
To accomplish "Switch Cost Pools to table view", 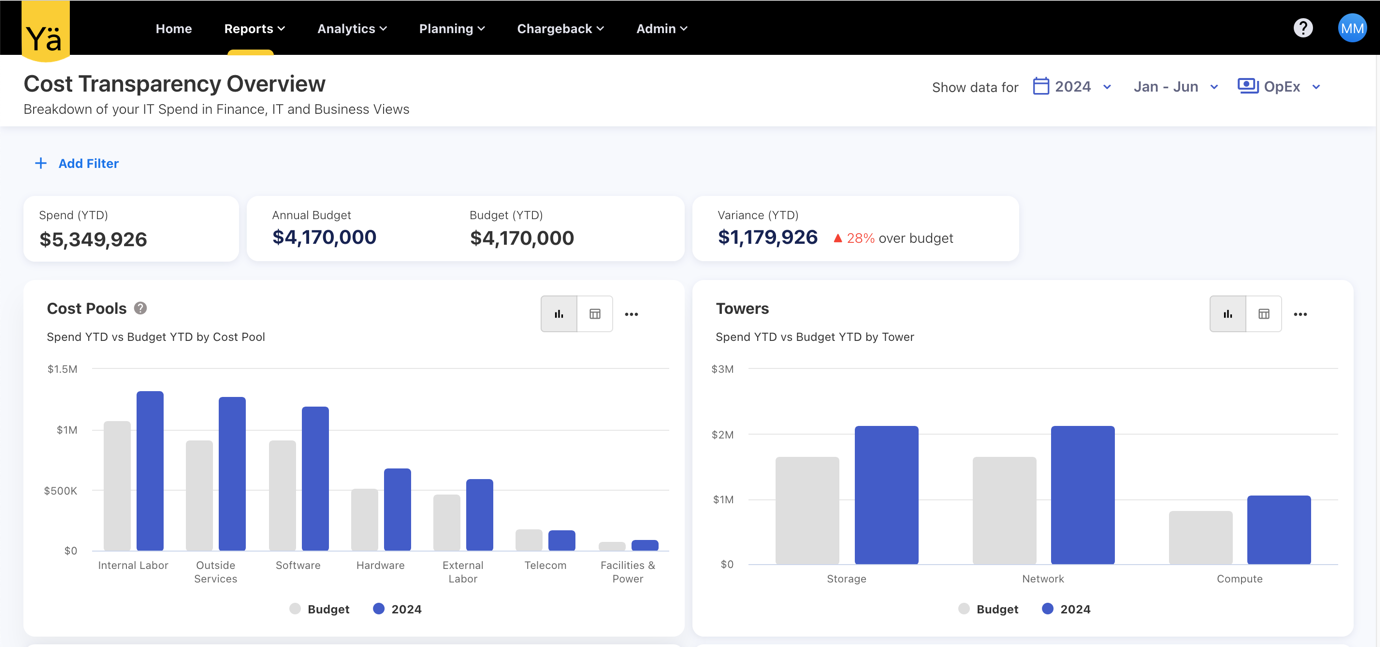I will click(x=595, y=314).
